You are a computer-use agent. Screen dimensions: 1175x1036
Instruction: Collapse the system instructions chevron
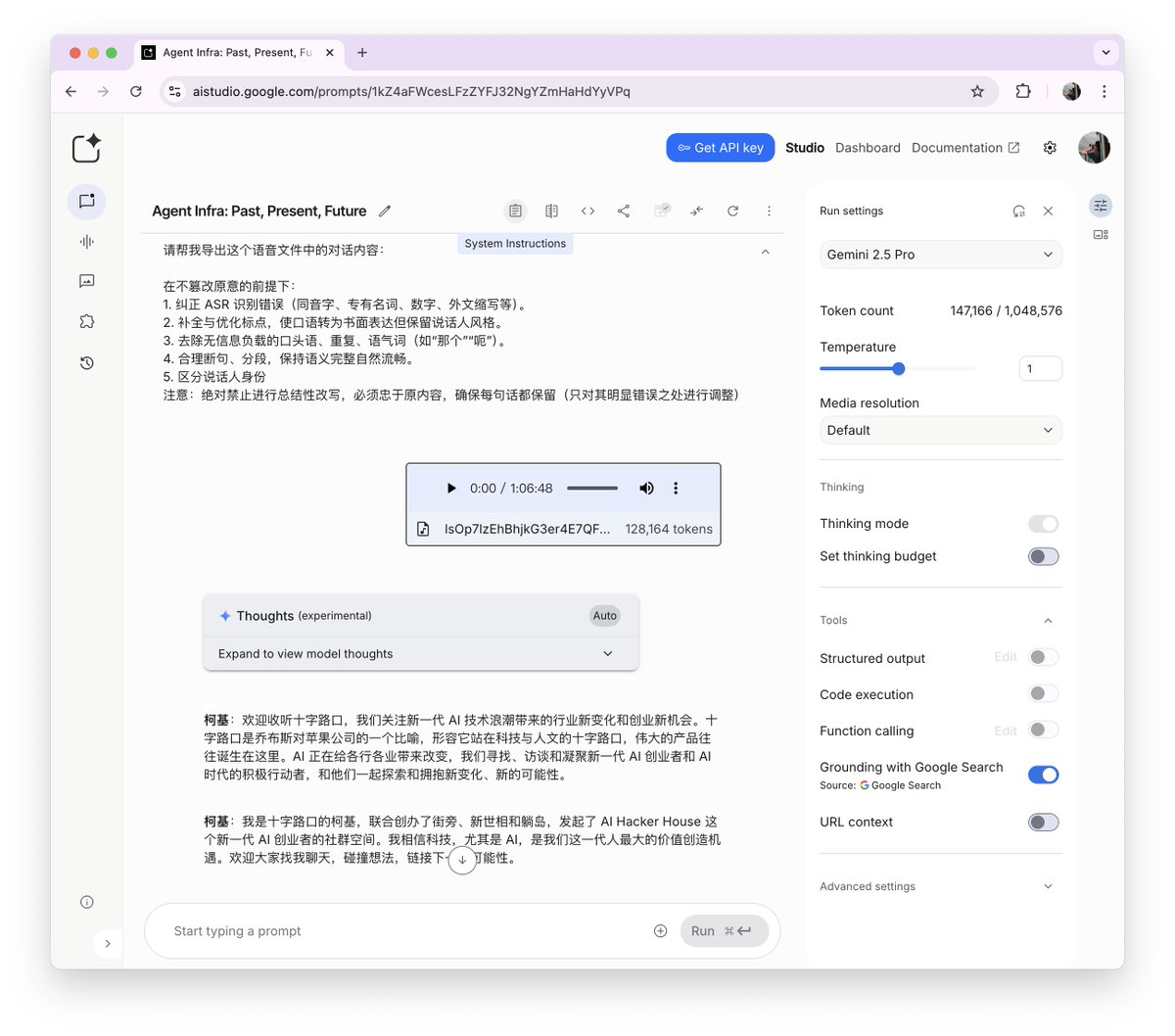pos(765,252)
